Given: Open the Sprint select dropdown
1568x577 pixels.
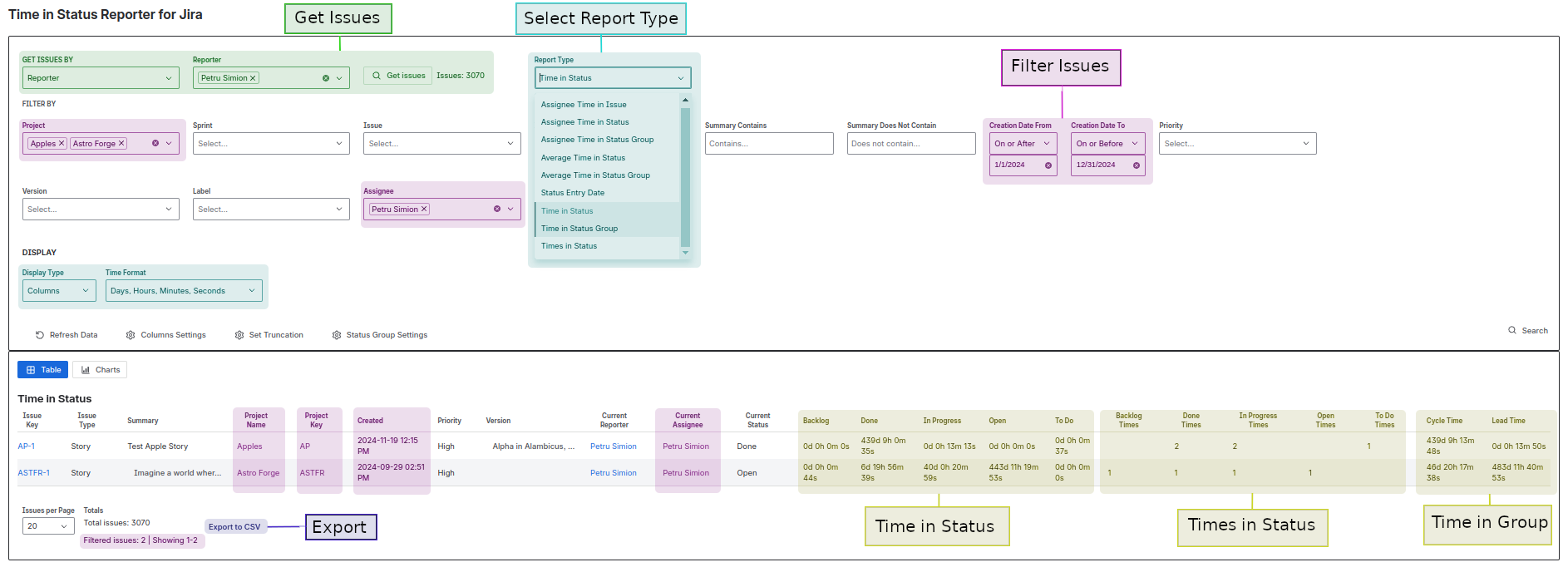Looking at the screenshot, I should coord(271,144).
